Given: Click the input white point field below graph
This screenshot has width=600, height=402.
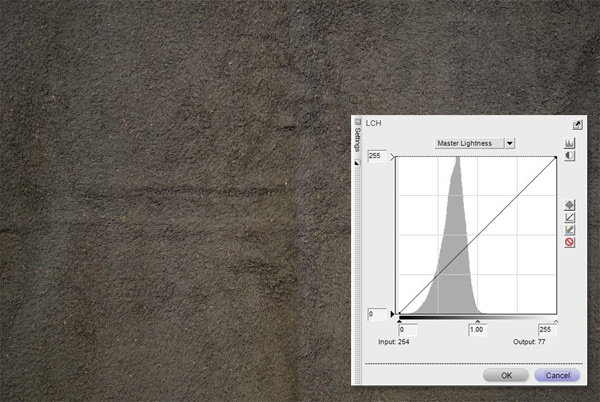Looking at the screenshot, I should click(547, 330).
